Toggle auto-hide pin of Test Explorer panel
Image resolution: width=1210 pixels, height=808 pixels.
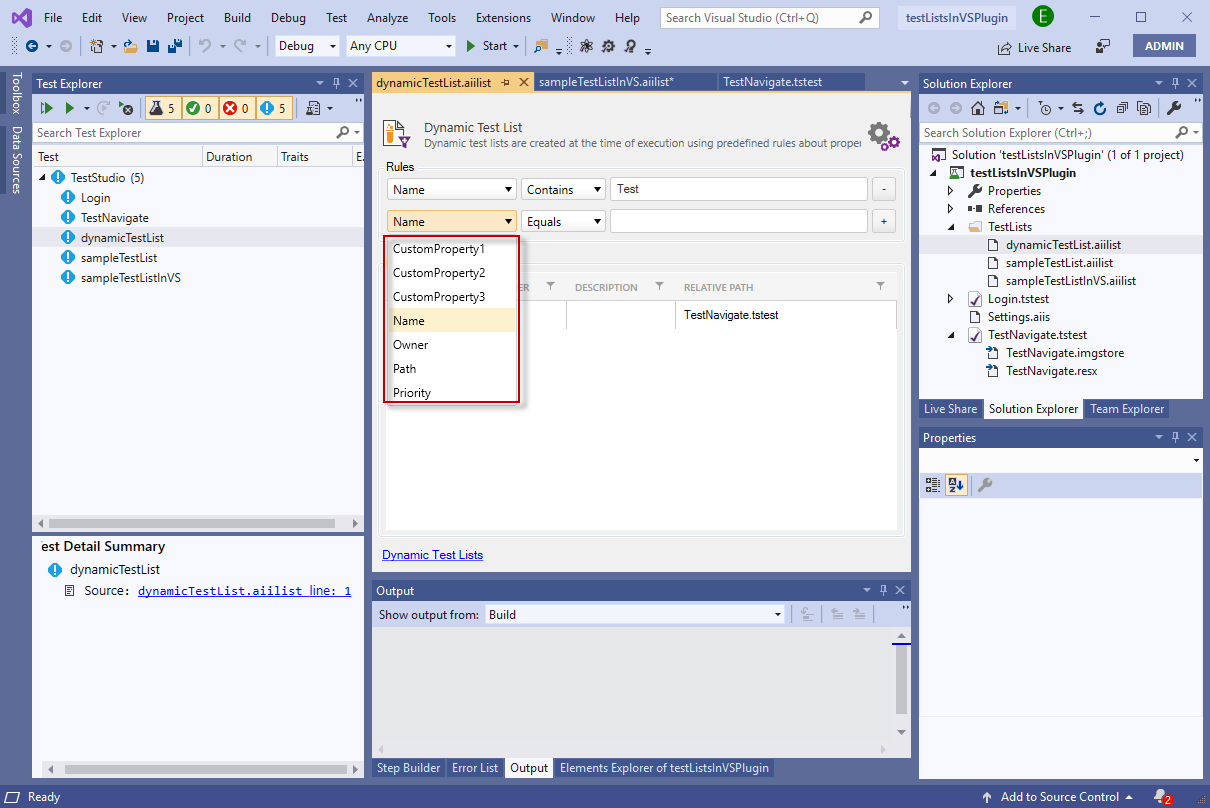(x=336, y=84)
